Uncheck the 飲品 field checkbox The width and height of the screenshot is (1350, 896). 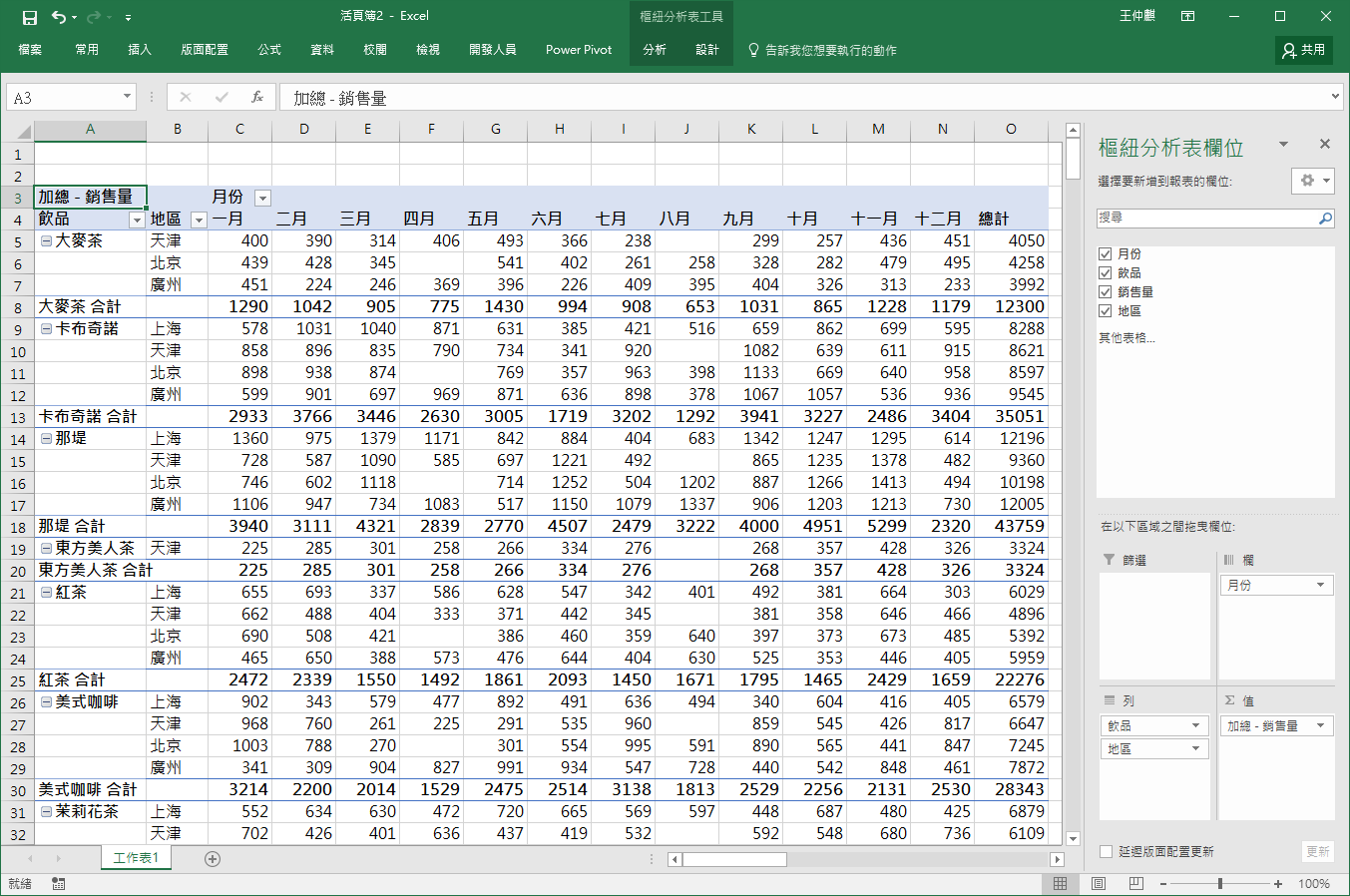(1105, 273)
